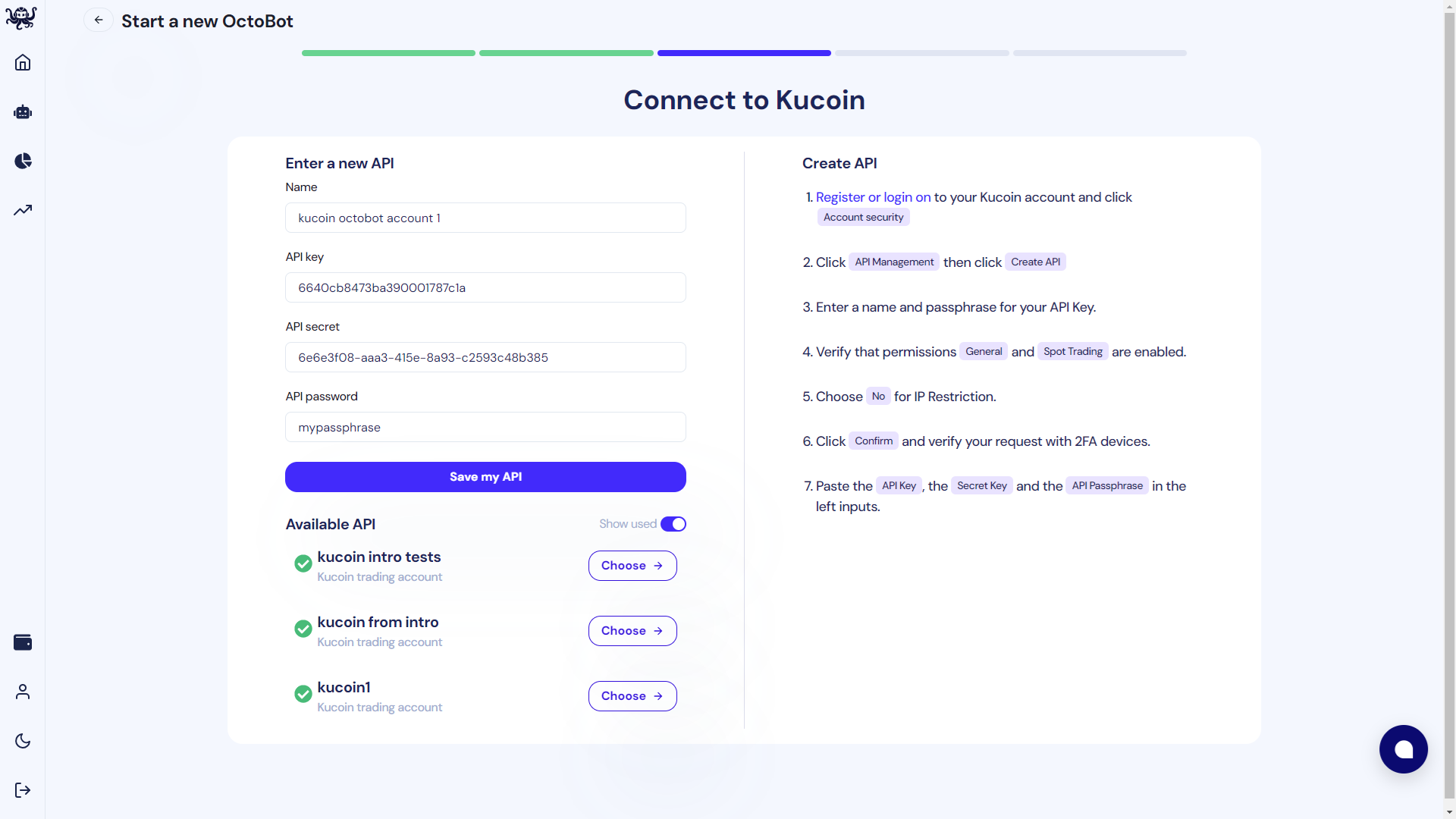Click the API Key tag in step 7

[899, 485]
